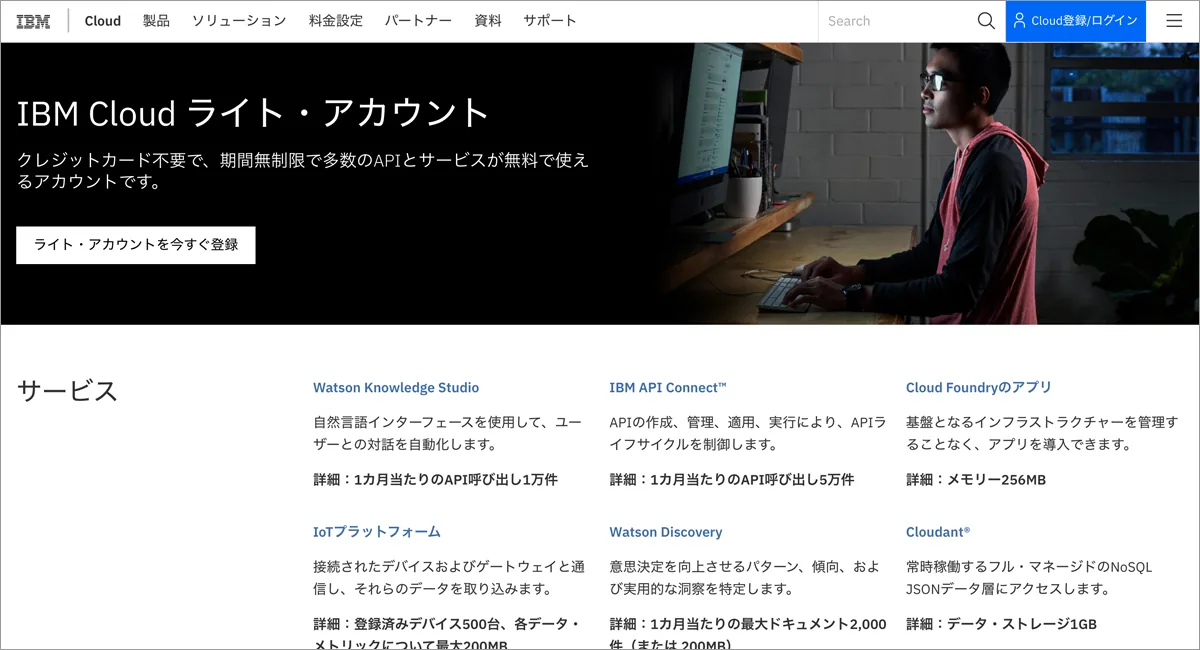Click the IBM Cloud ライト・アカウント heading
Image resolution: width=1200 pixels, height=650 pixels.
click(254, 113)
